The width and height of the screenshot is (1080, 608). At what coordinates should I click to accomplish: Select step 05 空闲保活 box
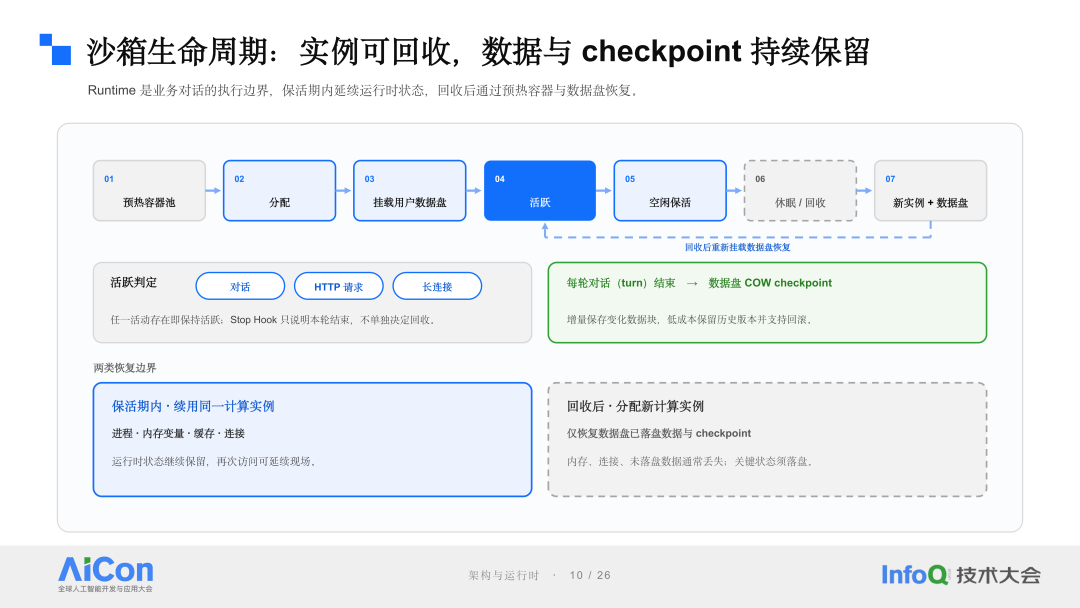(670, 191)
